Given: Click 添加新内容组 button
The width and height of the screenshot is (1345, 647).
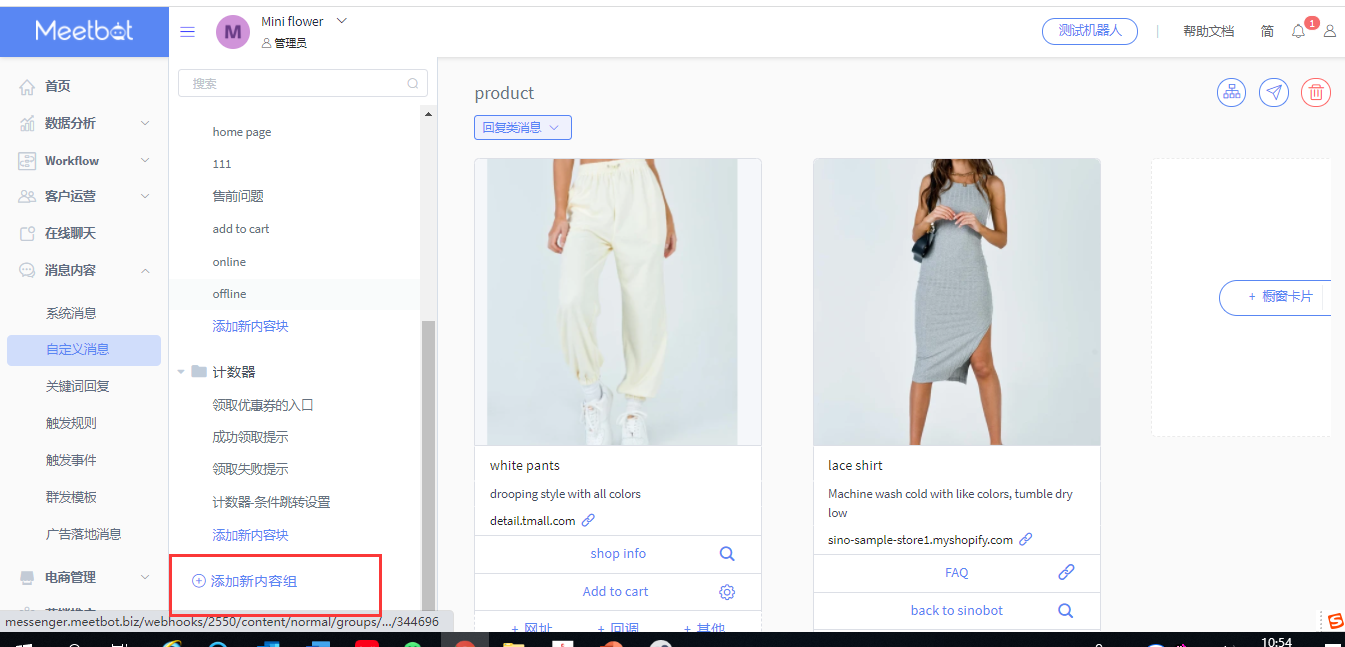Looking at the screenshot, I should click(x=245, y=581).
